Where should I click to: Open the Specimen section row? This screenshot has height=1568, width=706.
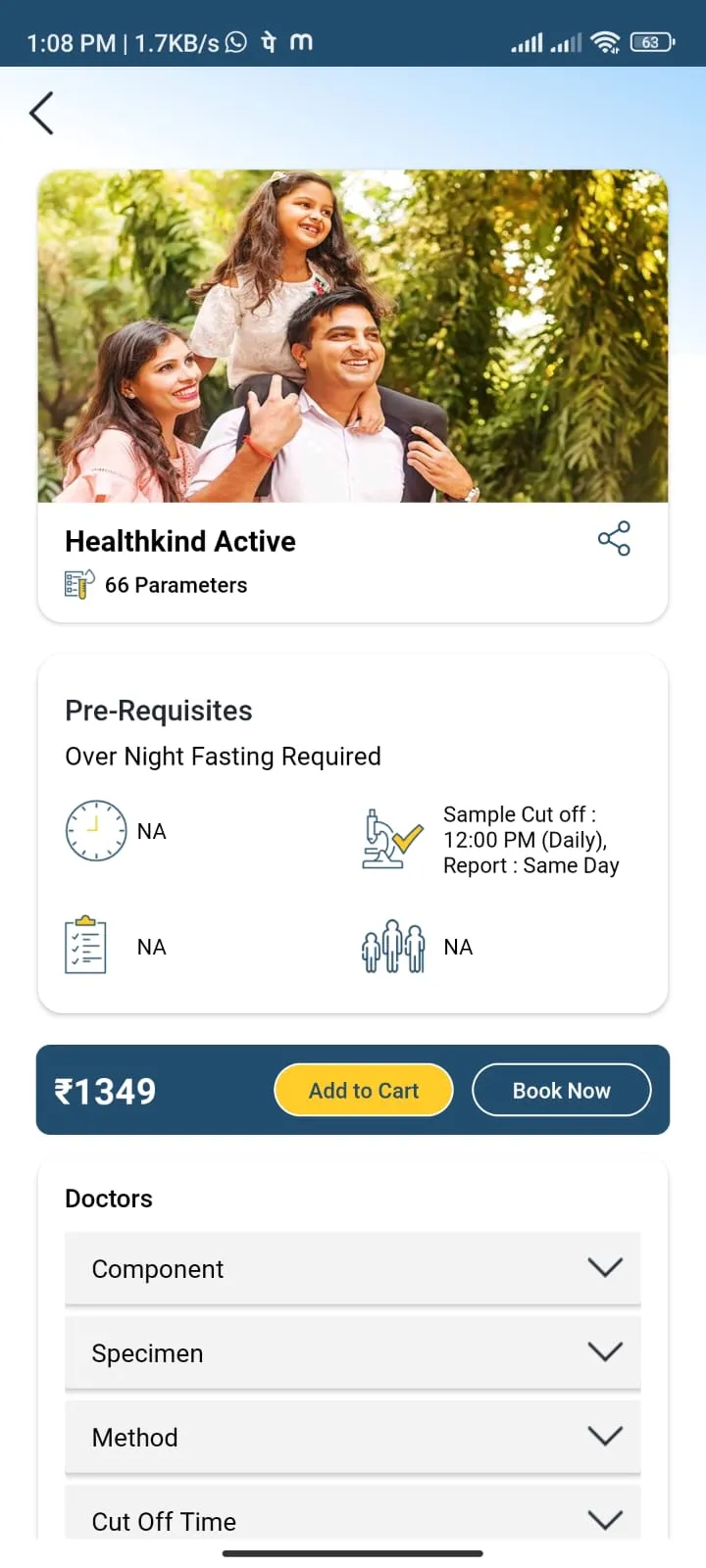(353, 1352)
